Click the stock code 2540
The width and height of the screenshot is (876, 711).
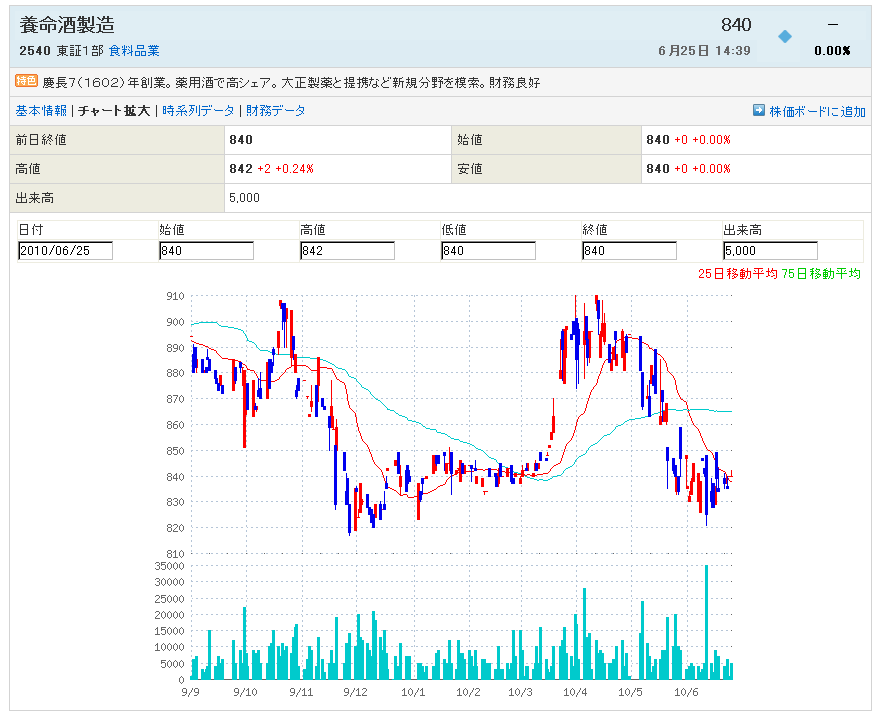pos(35,51)
